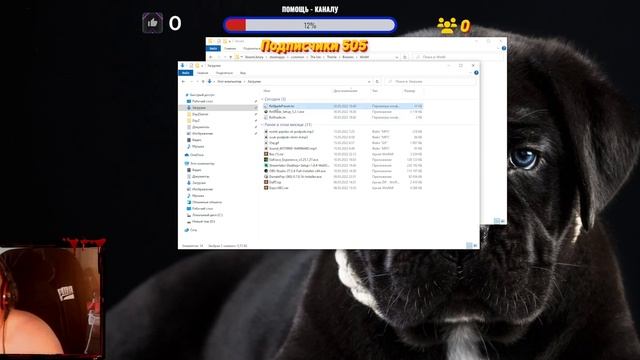
Task: Collapse the ribbon using front window chevron
Action: tap(470, 73)
